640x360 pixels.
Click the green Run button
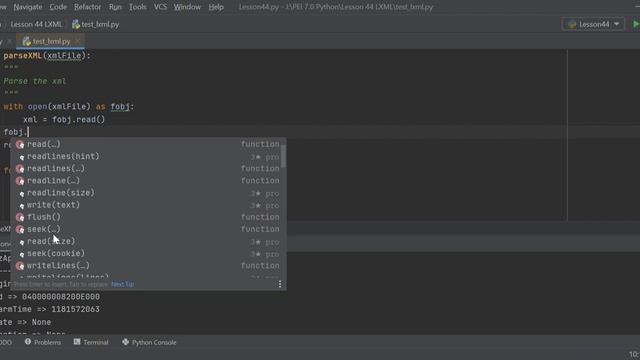[636, 24]
